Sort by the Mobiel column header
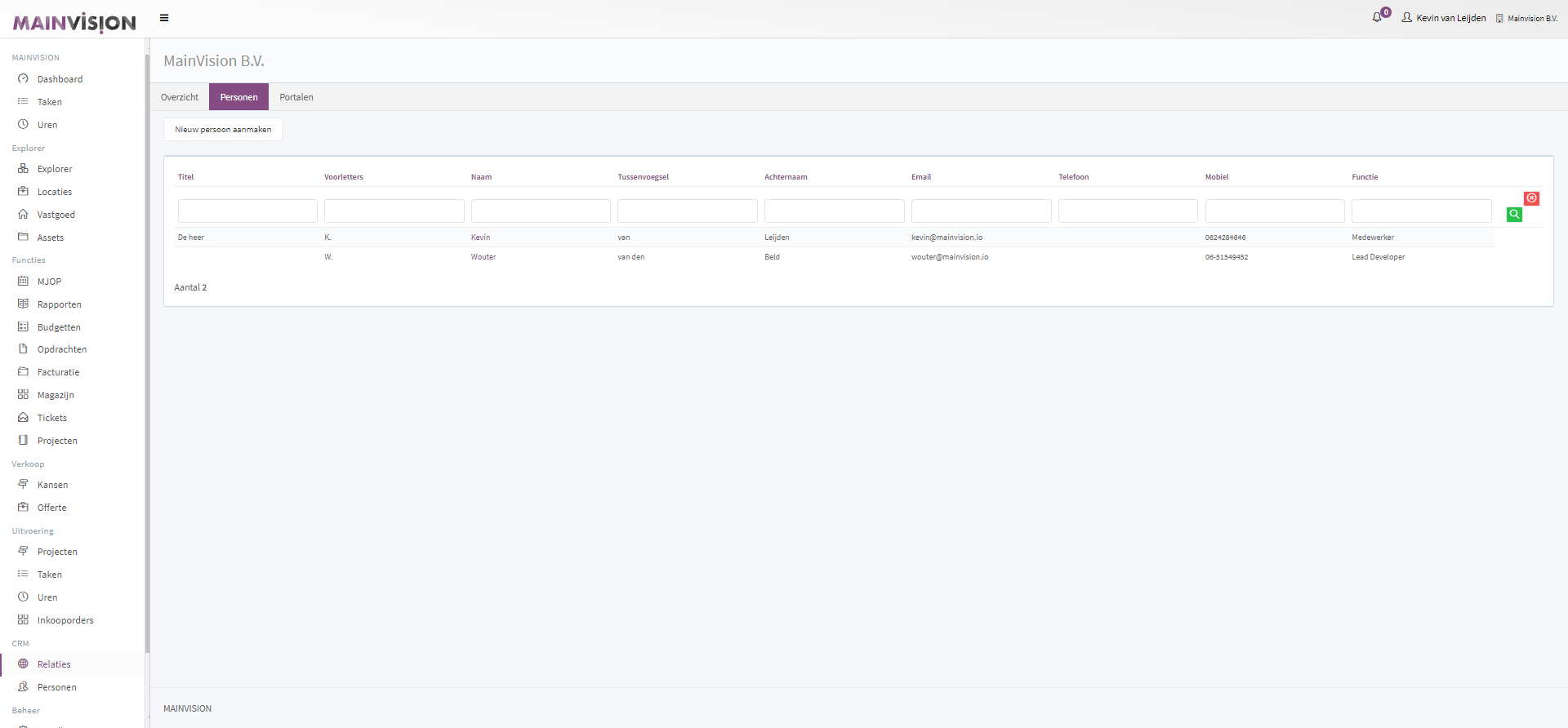The image size is (1568, 728). coord(1217,177)
